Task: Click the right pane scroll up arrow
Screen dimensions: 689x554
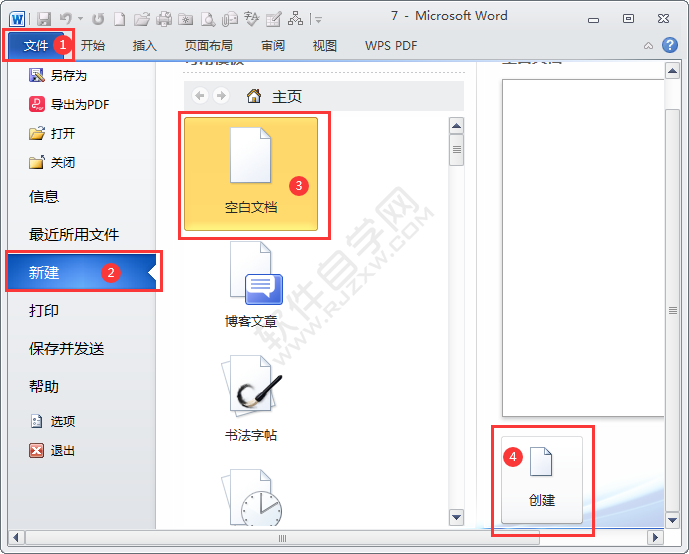Action: [672, 70]
